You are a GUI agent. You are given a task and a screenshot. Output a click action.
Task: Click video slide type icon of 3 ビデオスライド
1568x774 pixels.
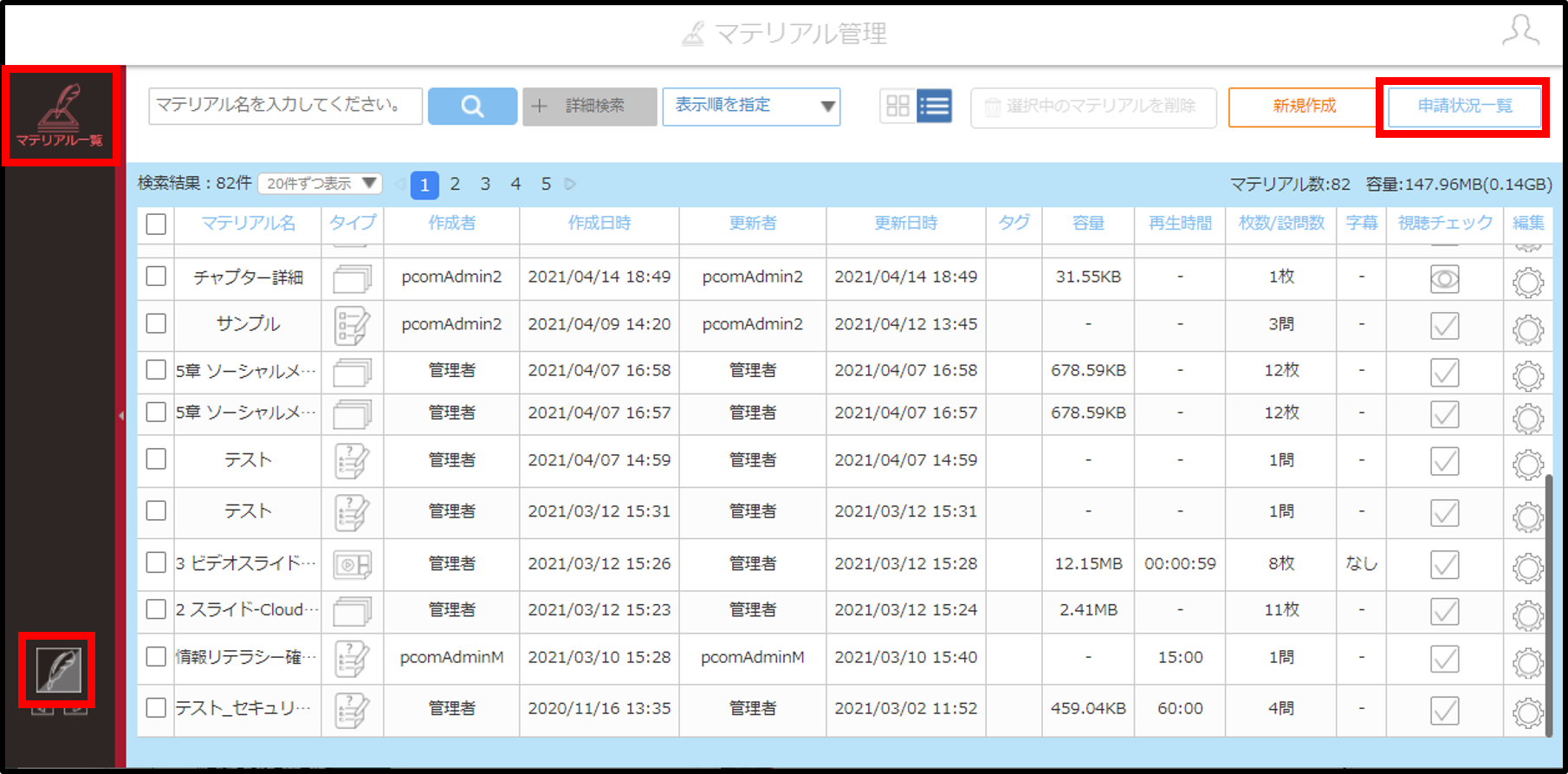coord(352,565)
